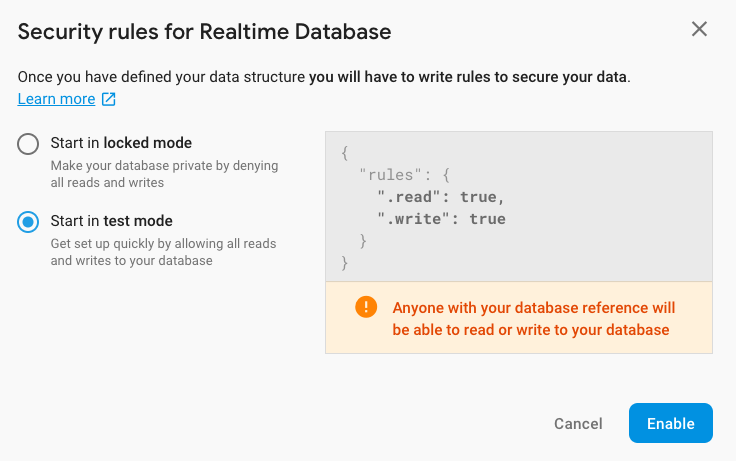This screenshot has height=461, width=736.
Task: Click the "Start in test mode" label
Action: click(x=111, y=221)
